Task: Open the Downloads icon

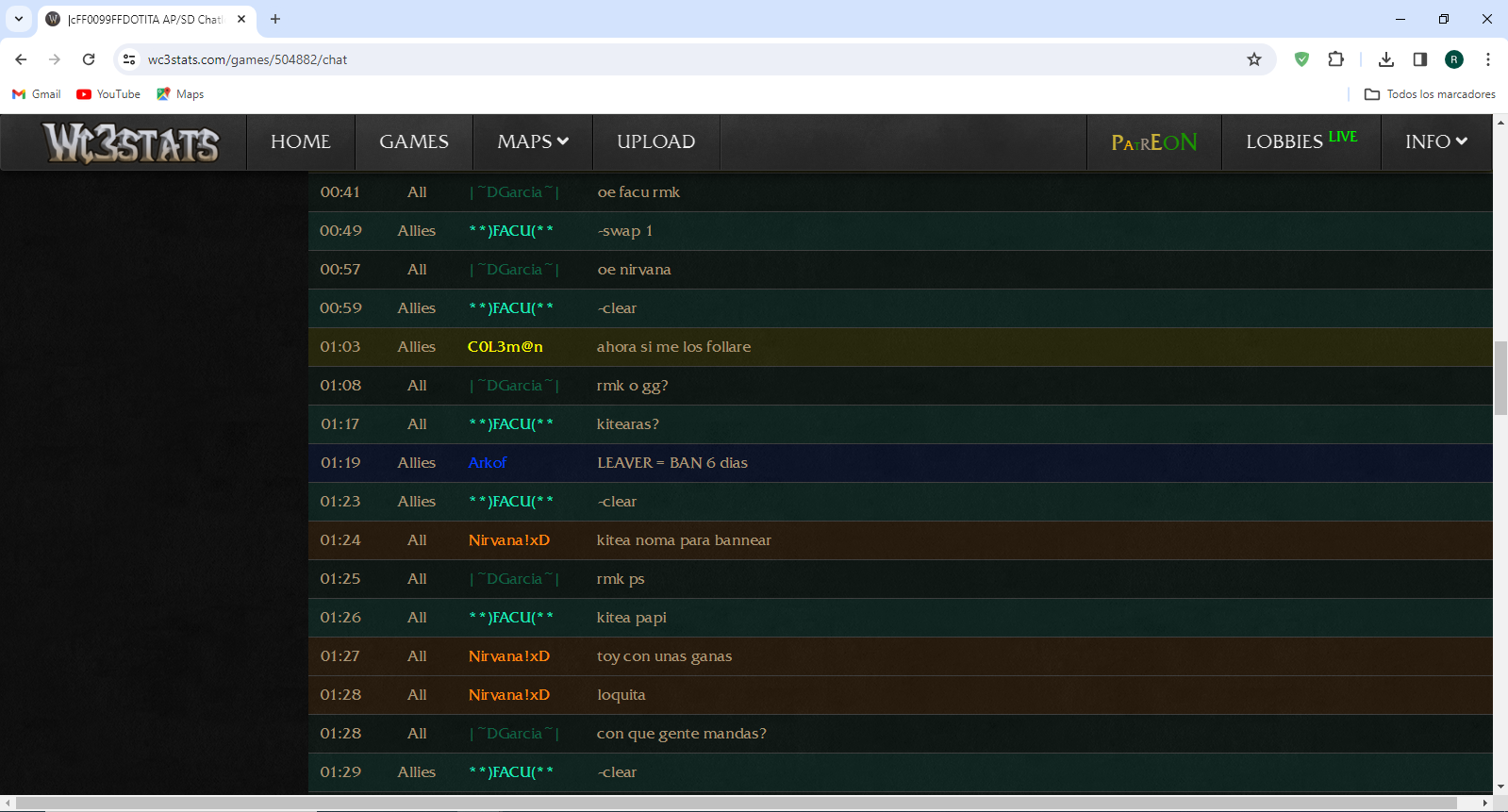Action: [x=1385, y=59]
